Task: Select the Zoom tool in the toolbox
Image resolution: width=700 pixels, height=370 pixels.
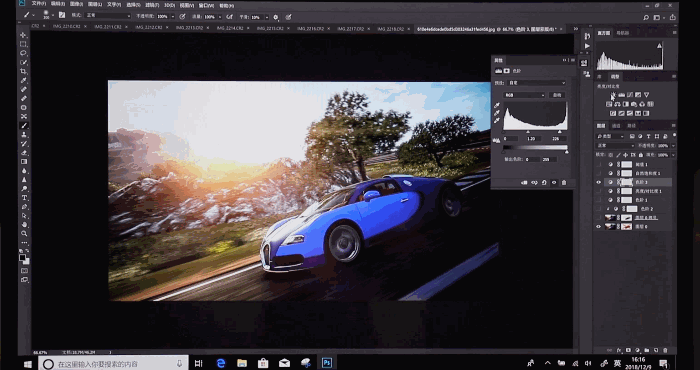Action: [23, 233]
